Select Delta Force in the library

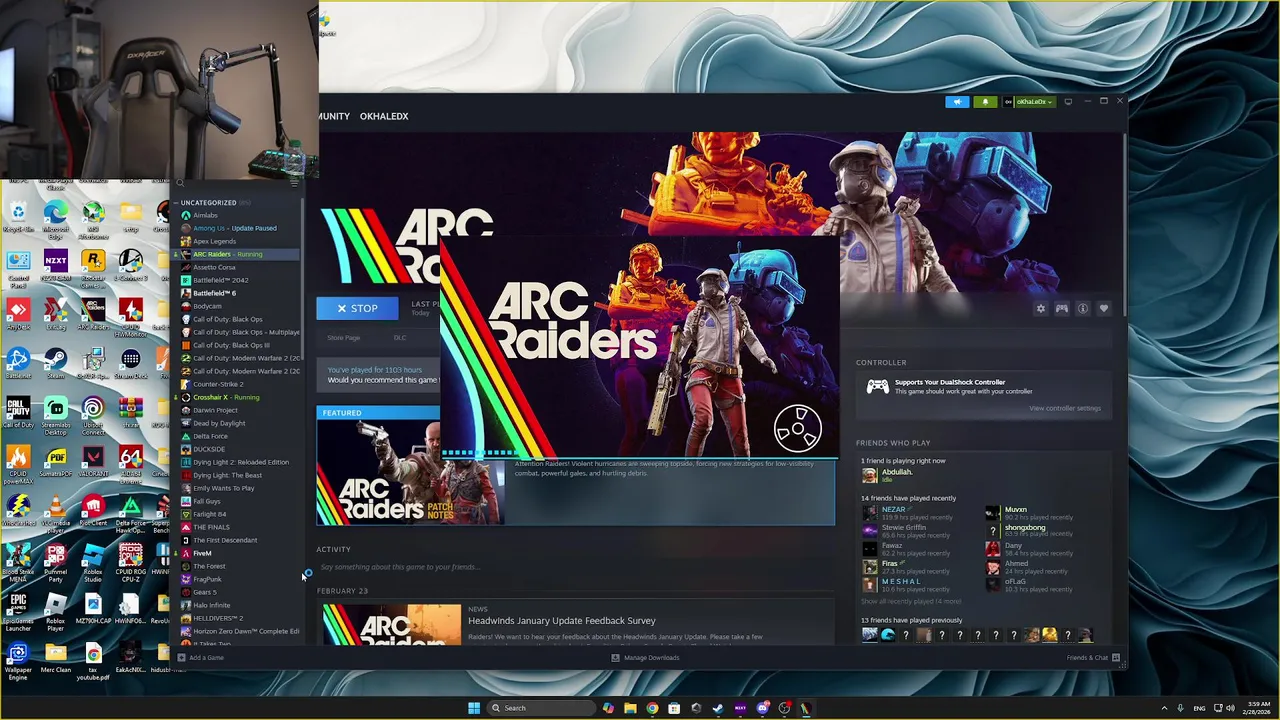(x=204, y=436)
